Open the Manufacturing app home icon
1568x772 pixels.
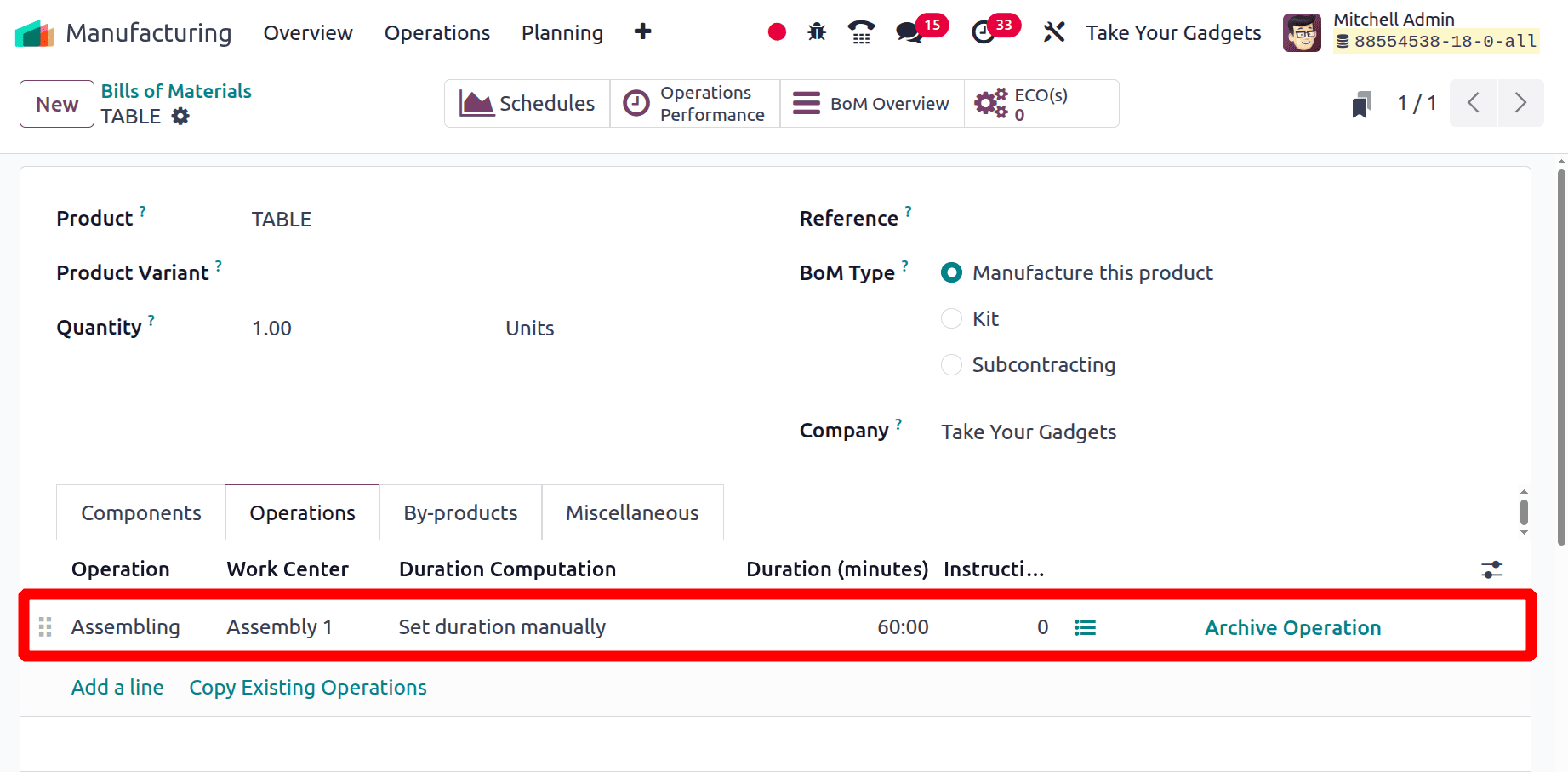[35, 33]
